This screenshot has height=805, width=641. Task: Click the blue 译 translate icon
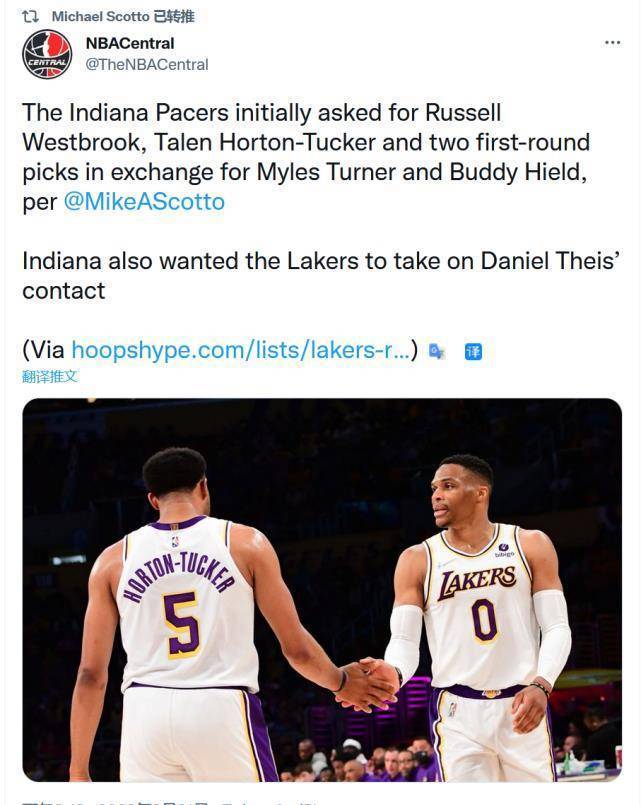[x=473, y=352]
